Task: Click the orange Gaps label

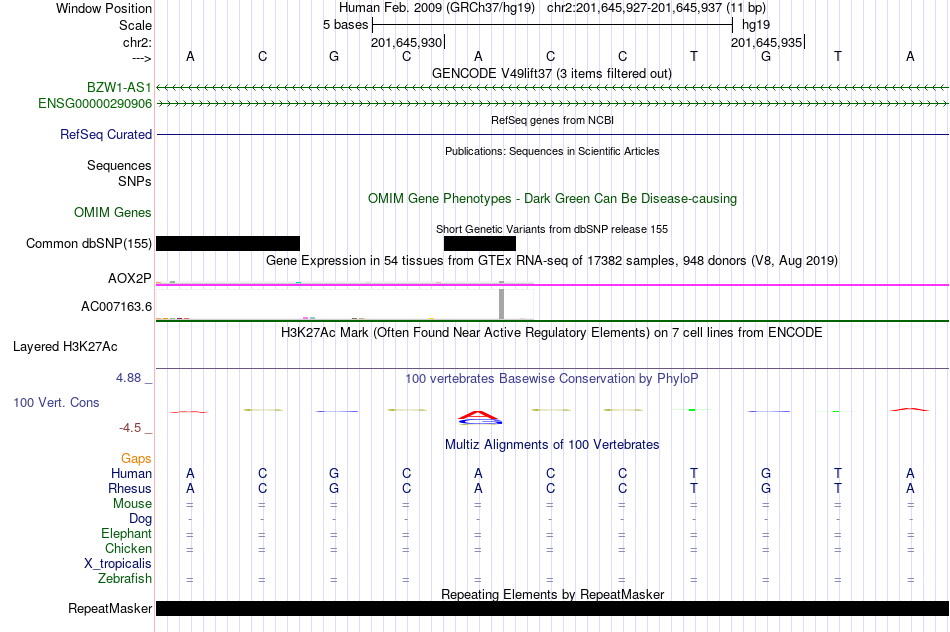Action: coord(136,459)
